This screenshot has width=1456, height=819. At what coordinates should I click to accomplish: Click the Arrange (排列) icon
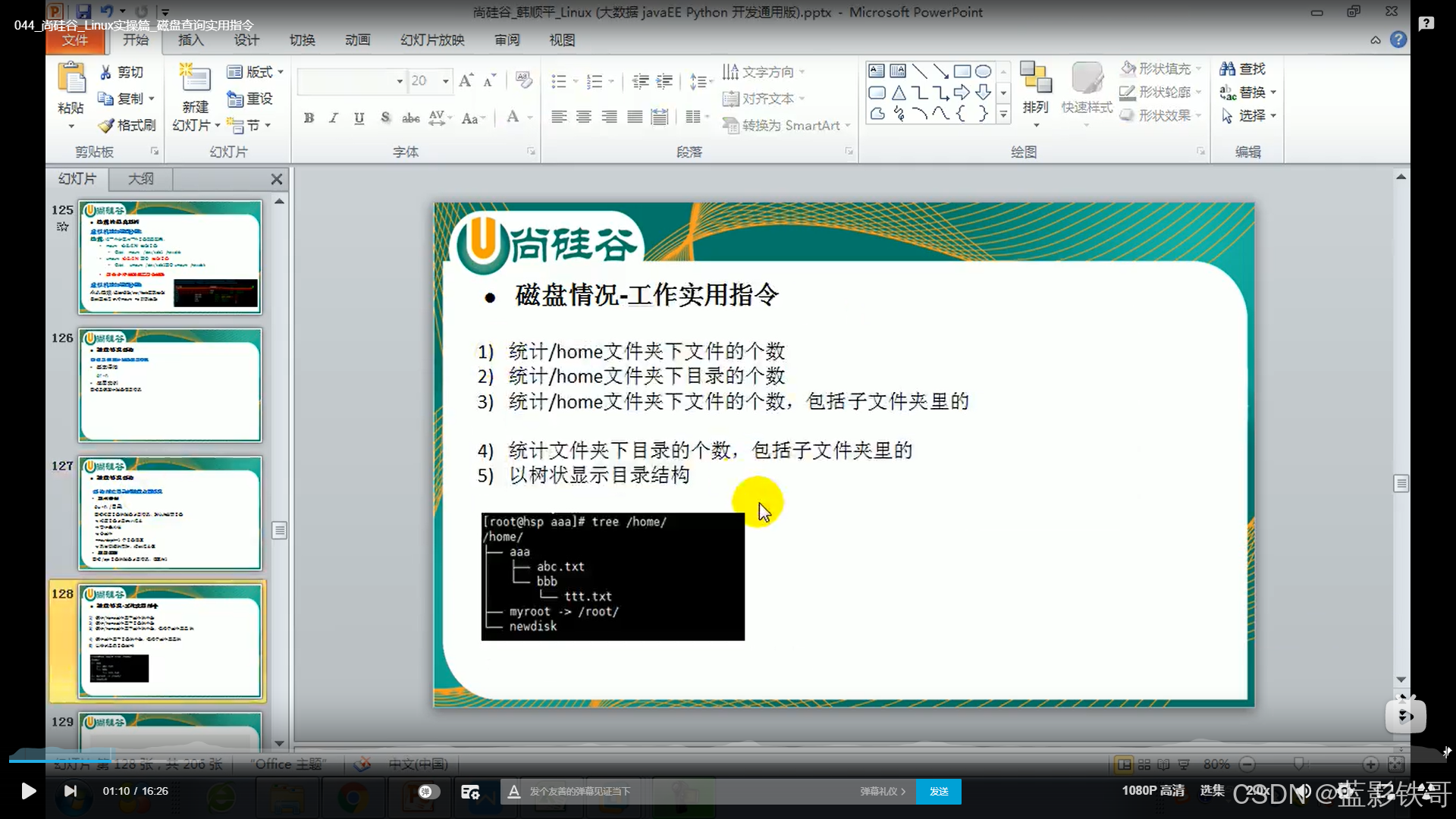(x=1035, y=78)
